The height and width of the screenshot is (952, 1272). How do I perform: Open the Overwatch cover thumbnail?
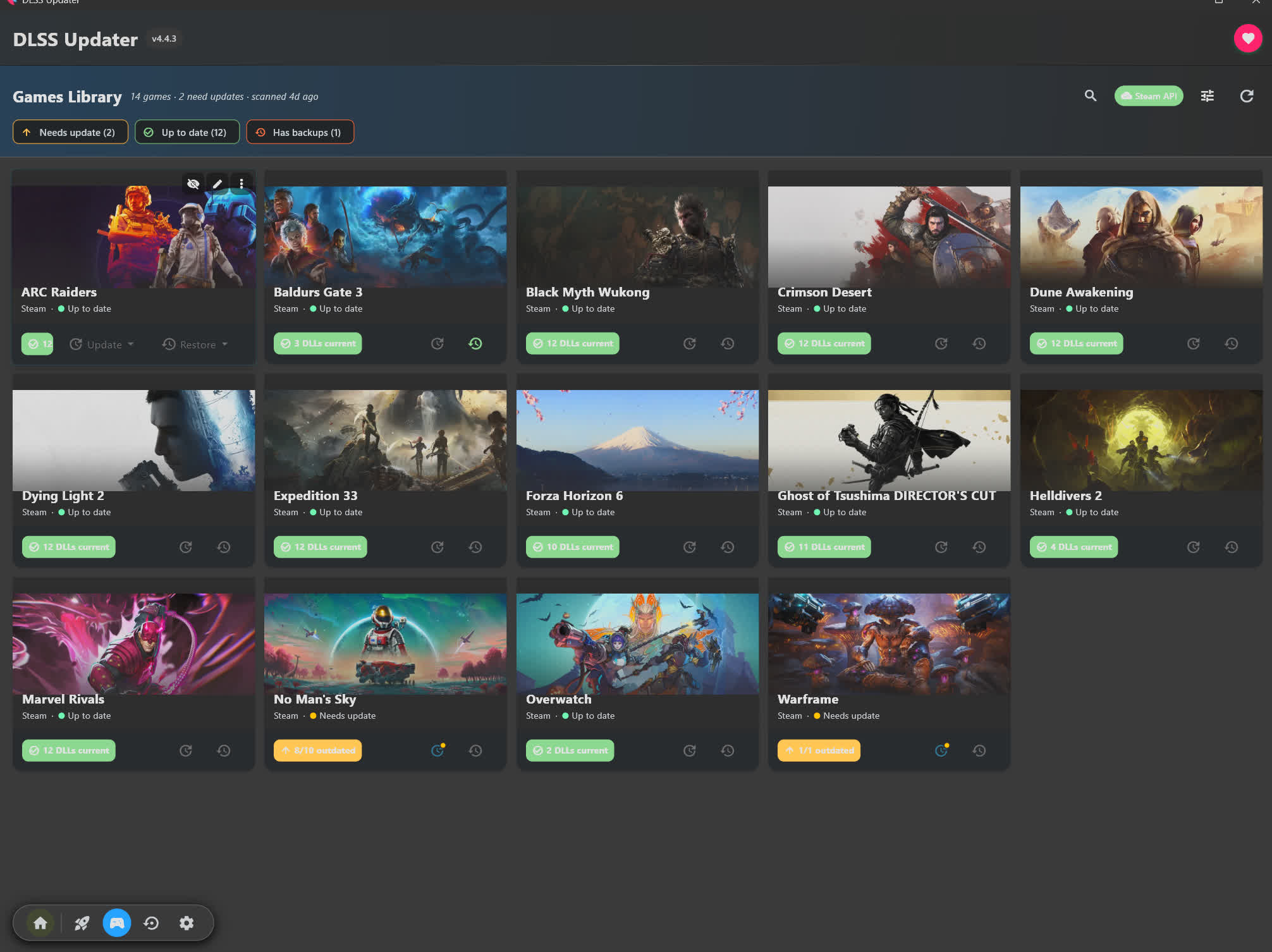pos(637,644)
